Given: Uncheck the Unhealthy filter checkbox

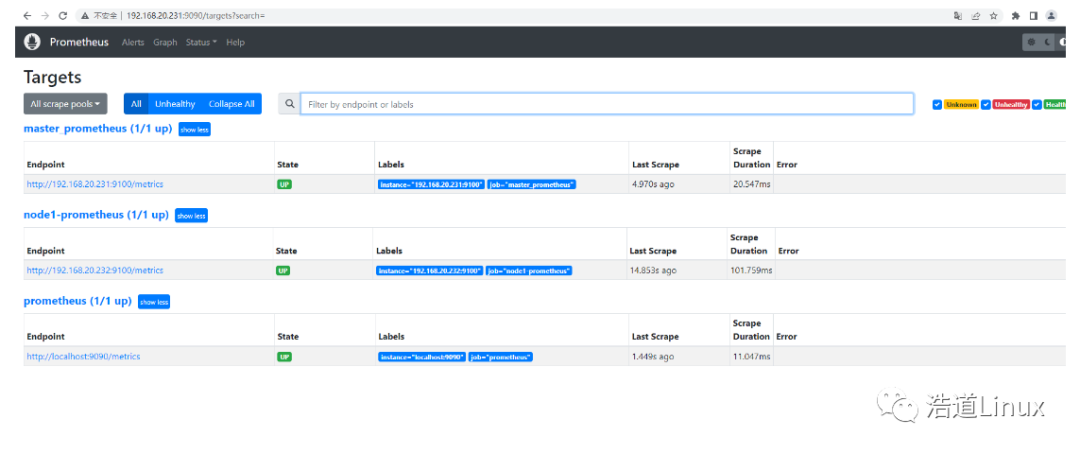Looking at the screenshot, I should (x=986, y=104).
